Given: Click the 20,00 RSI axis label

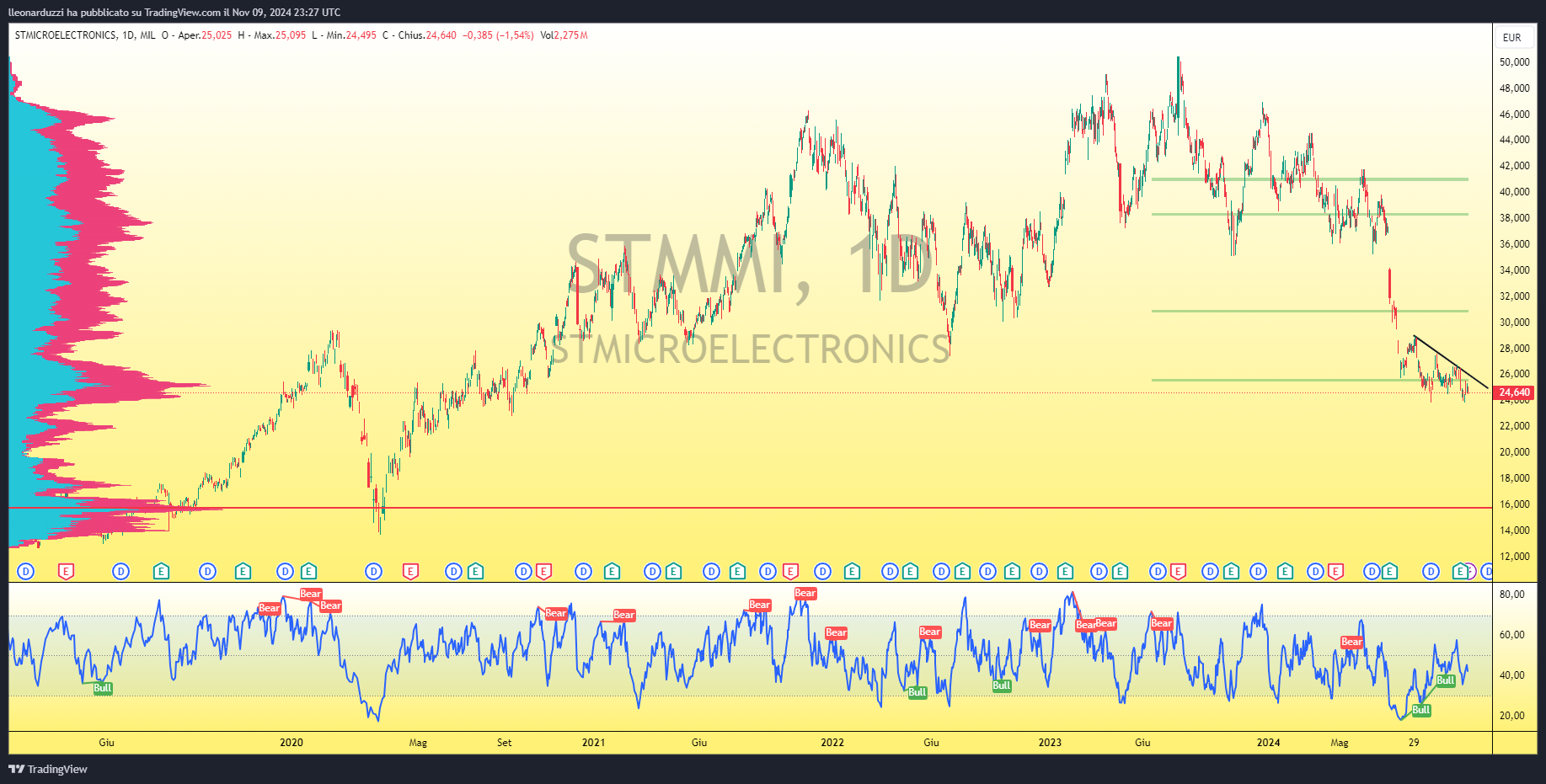Looking at the screenshot, I should tap(1512, 716).
